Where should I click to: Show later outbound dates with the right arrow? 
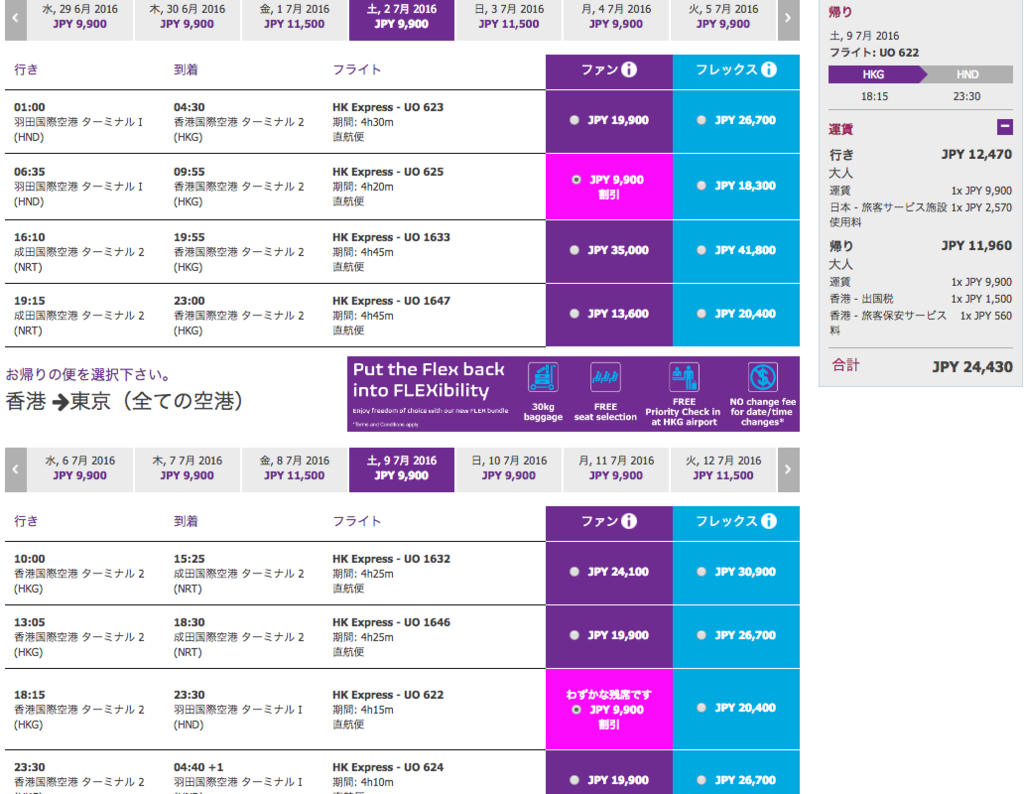(788, 19)
